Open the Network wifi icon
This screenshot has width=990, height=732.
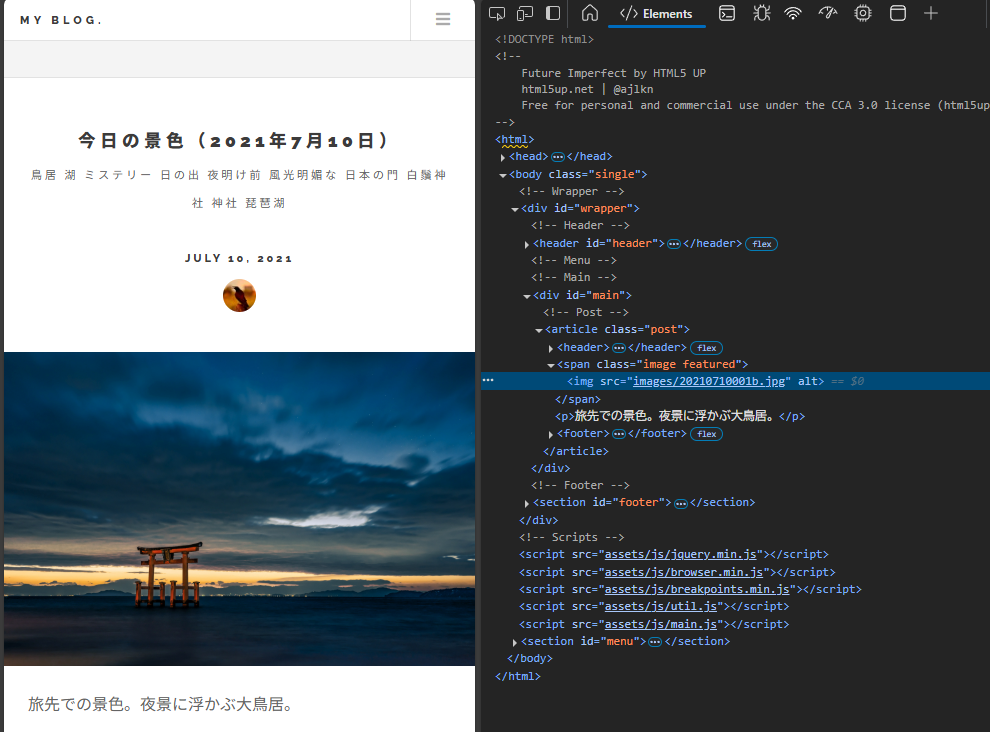793,13
